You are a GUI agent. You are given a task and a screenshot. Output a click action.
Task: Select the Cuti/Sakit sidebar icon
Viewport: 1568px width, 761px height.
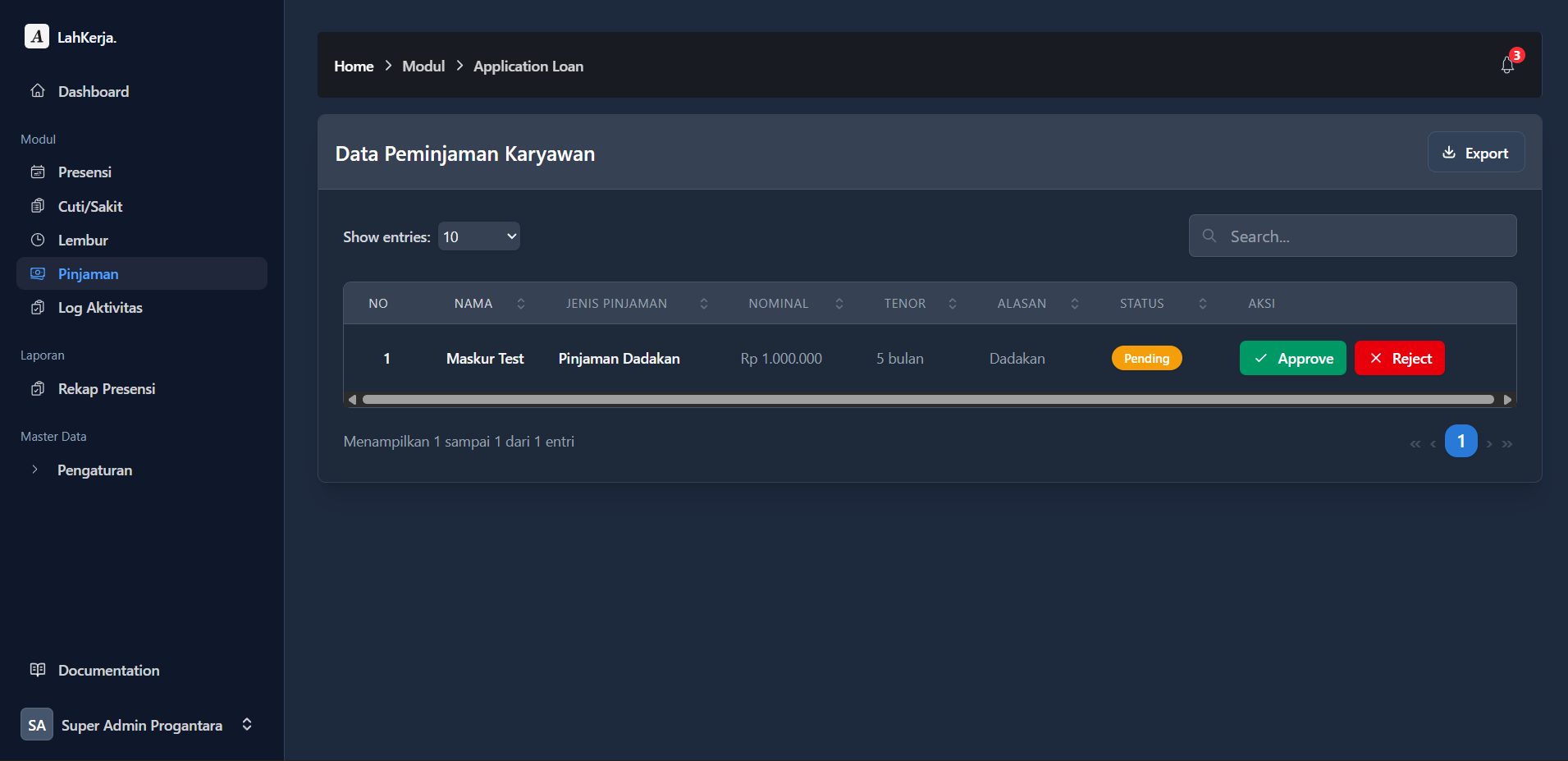(38, 206)
